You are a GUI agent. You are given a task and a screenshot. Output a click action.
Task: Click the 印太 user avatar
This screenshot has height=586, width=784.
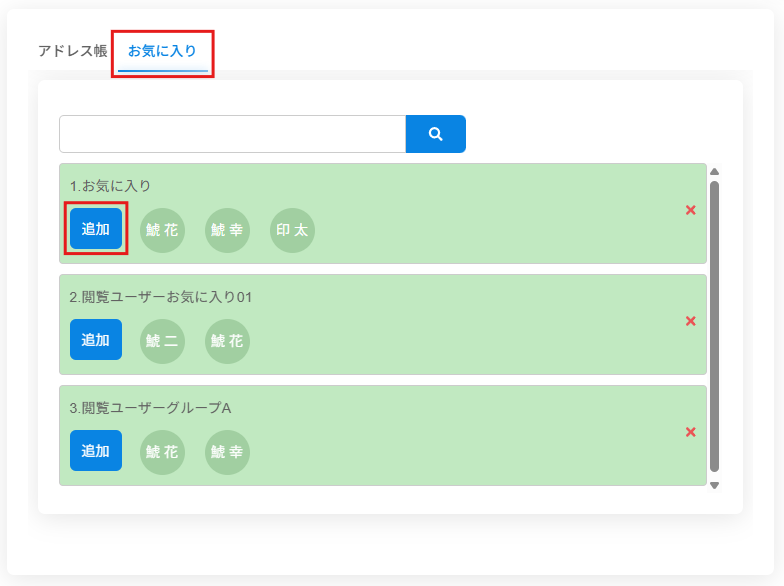tap(292, 230)
